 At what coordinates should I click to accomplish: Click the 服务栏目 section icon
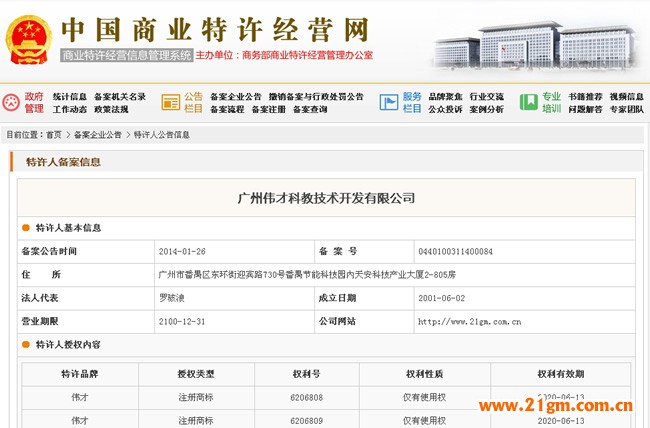pyautogui.click(x=389, y=102)
